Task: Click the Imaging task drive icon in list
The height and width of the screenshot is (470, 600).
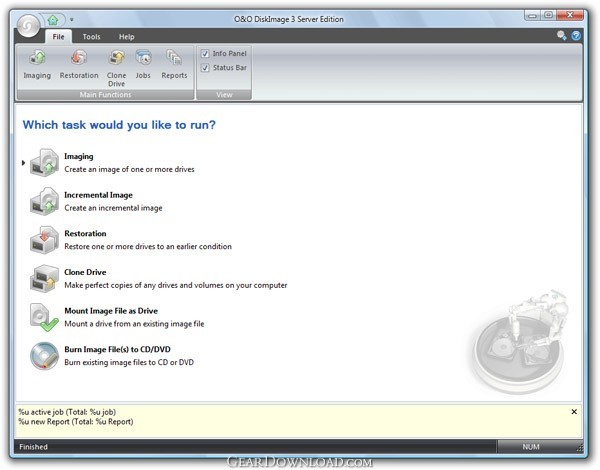Action: click(44, 163)
